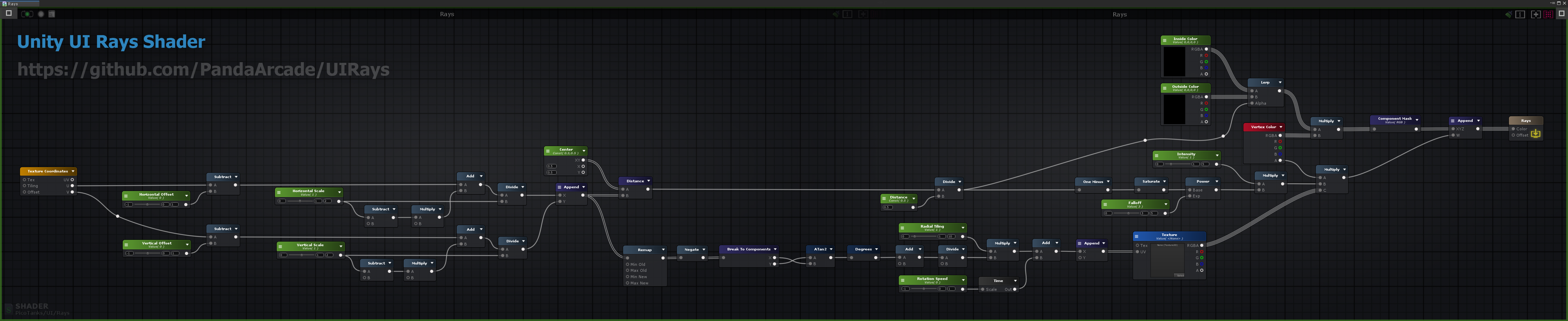This screenshot has height=321, width=1568.
Task: Open Saturate node dropdown arrow
Action: 1164,181
